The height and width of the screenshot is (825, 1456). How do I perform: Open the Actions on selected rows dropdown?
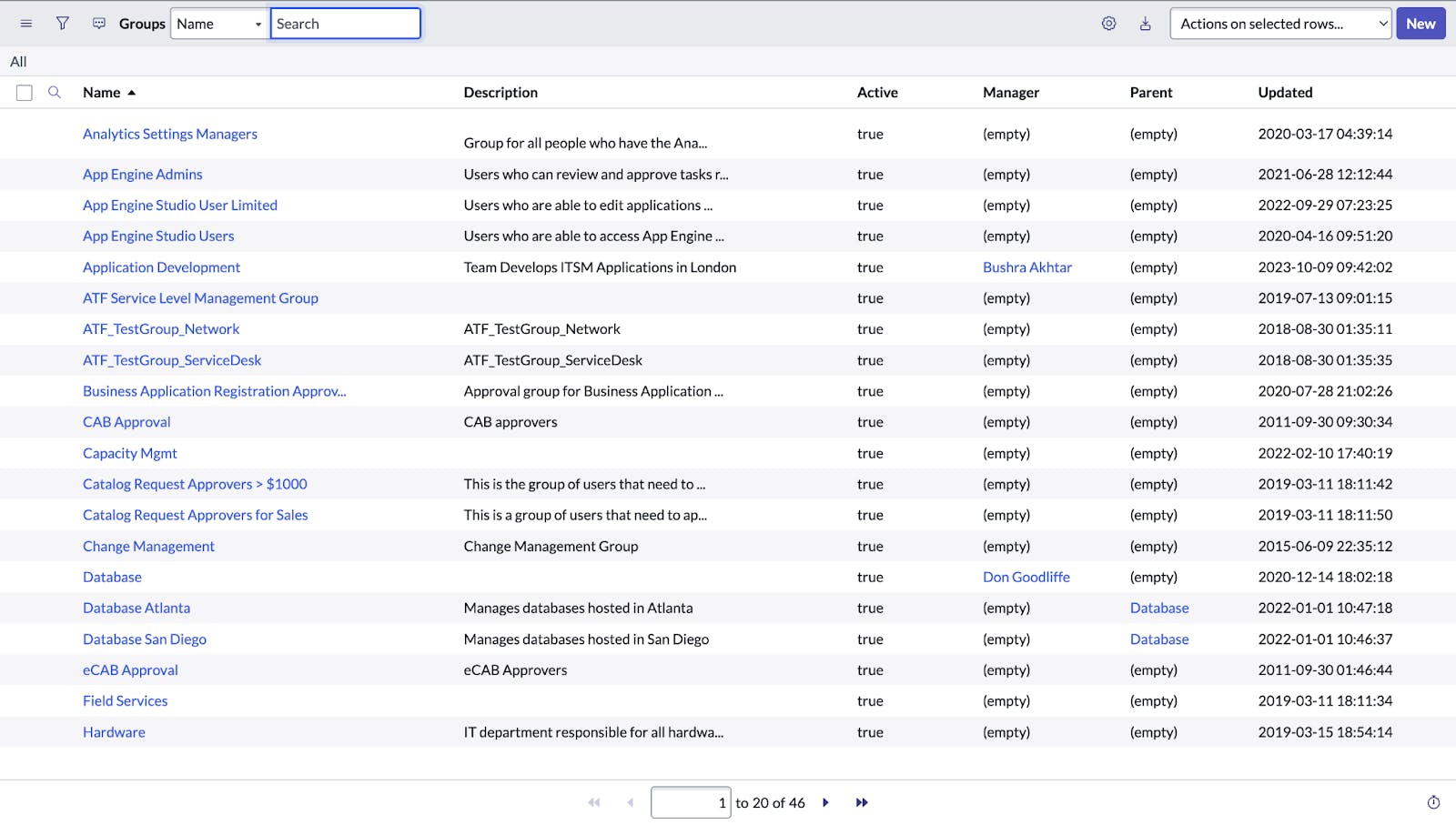(1279, 24)
